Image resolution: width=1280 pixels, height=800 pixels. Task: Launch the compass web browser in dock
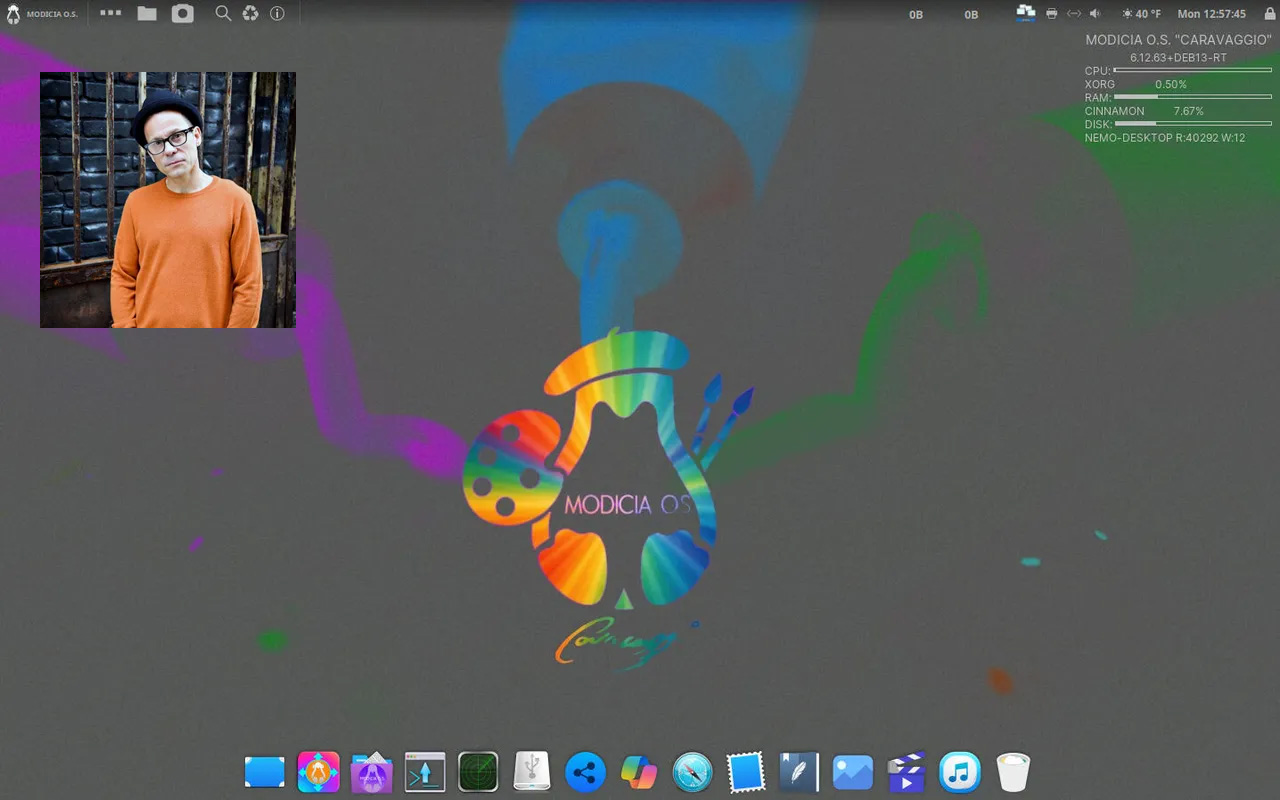click(x=692, y=773)
